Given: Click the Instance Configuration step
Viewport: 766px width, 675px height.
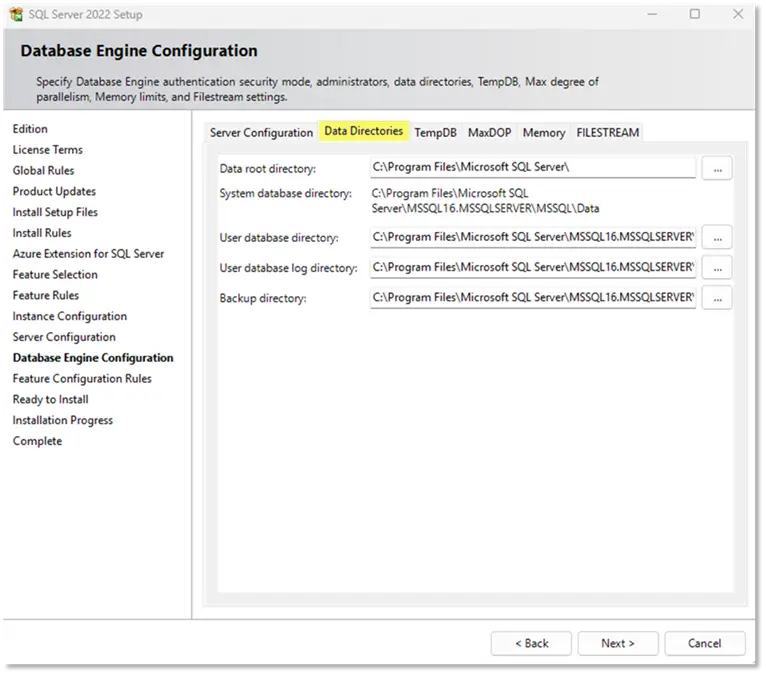Looking at the screenshot, I should tap(70, 317).
